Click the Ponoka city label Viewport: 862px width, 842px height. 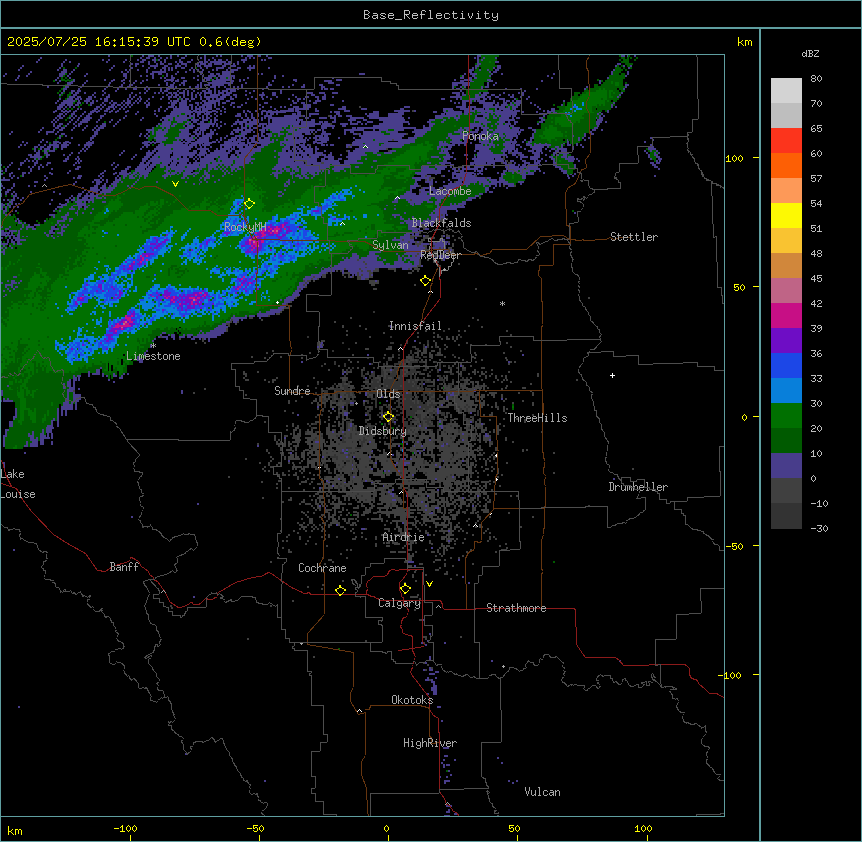tap(480, 136)
